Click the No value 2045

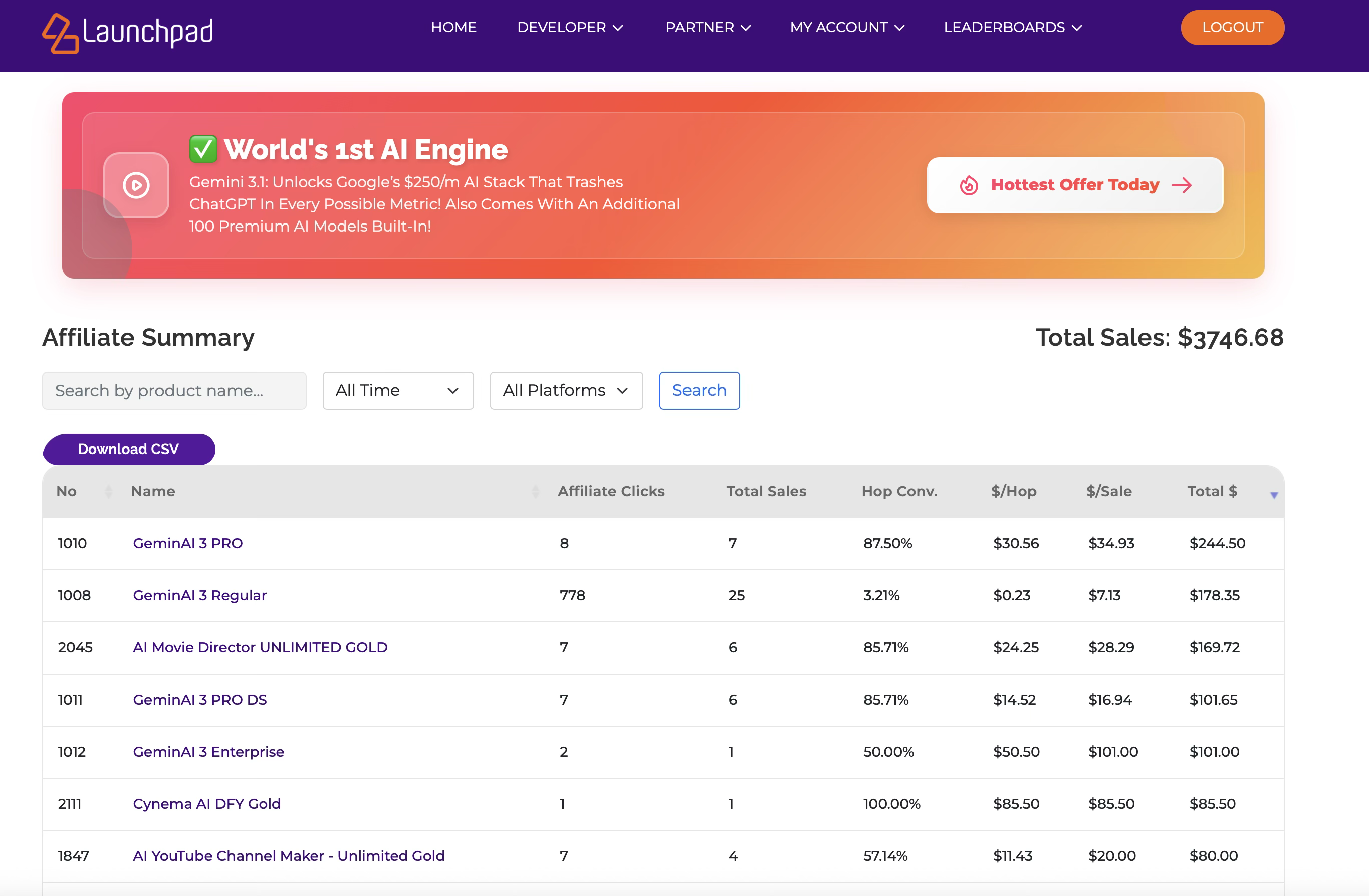click(75, 647)
